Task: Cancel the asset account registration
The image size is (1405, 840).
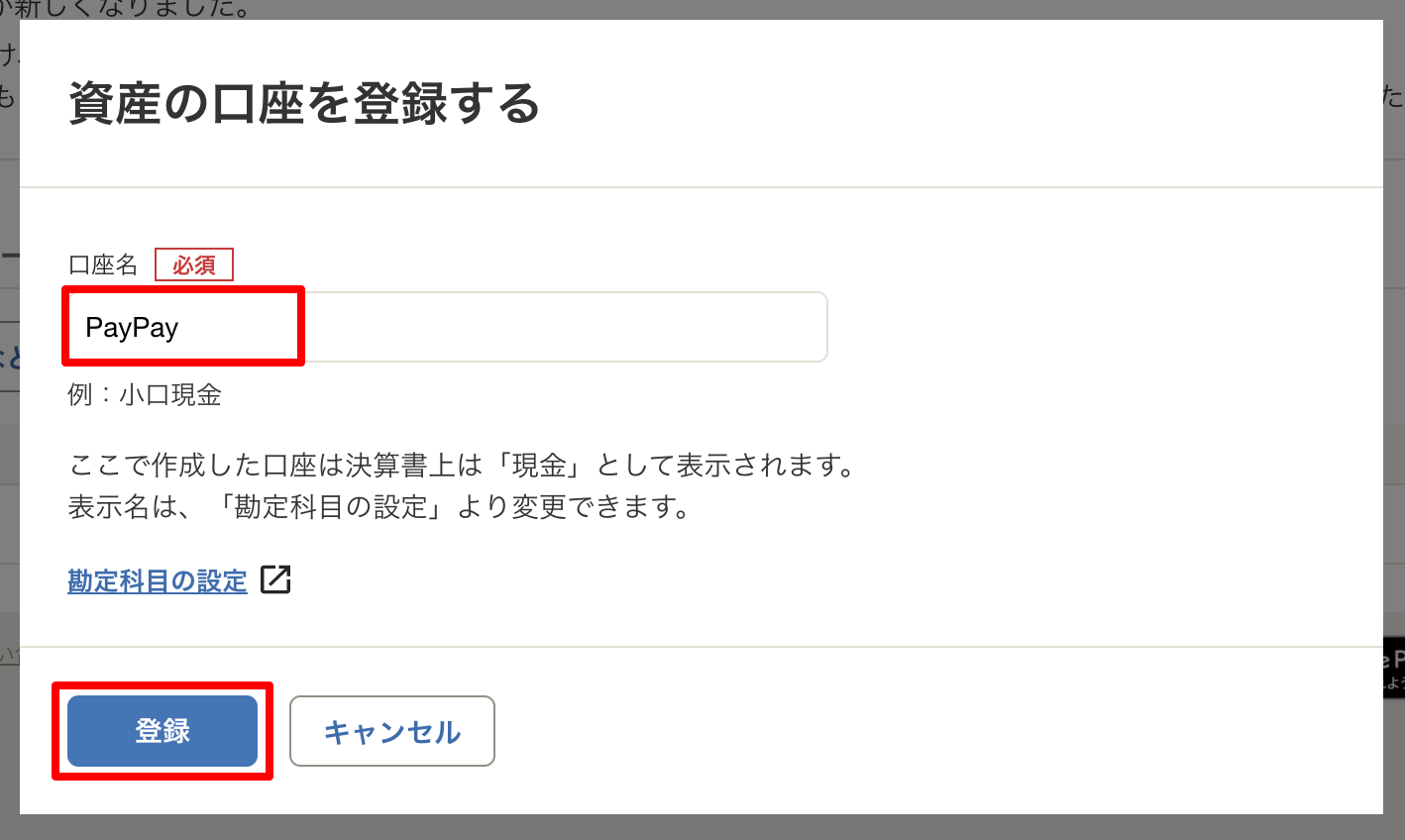Action: click(x=391, y=731)
